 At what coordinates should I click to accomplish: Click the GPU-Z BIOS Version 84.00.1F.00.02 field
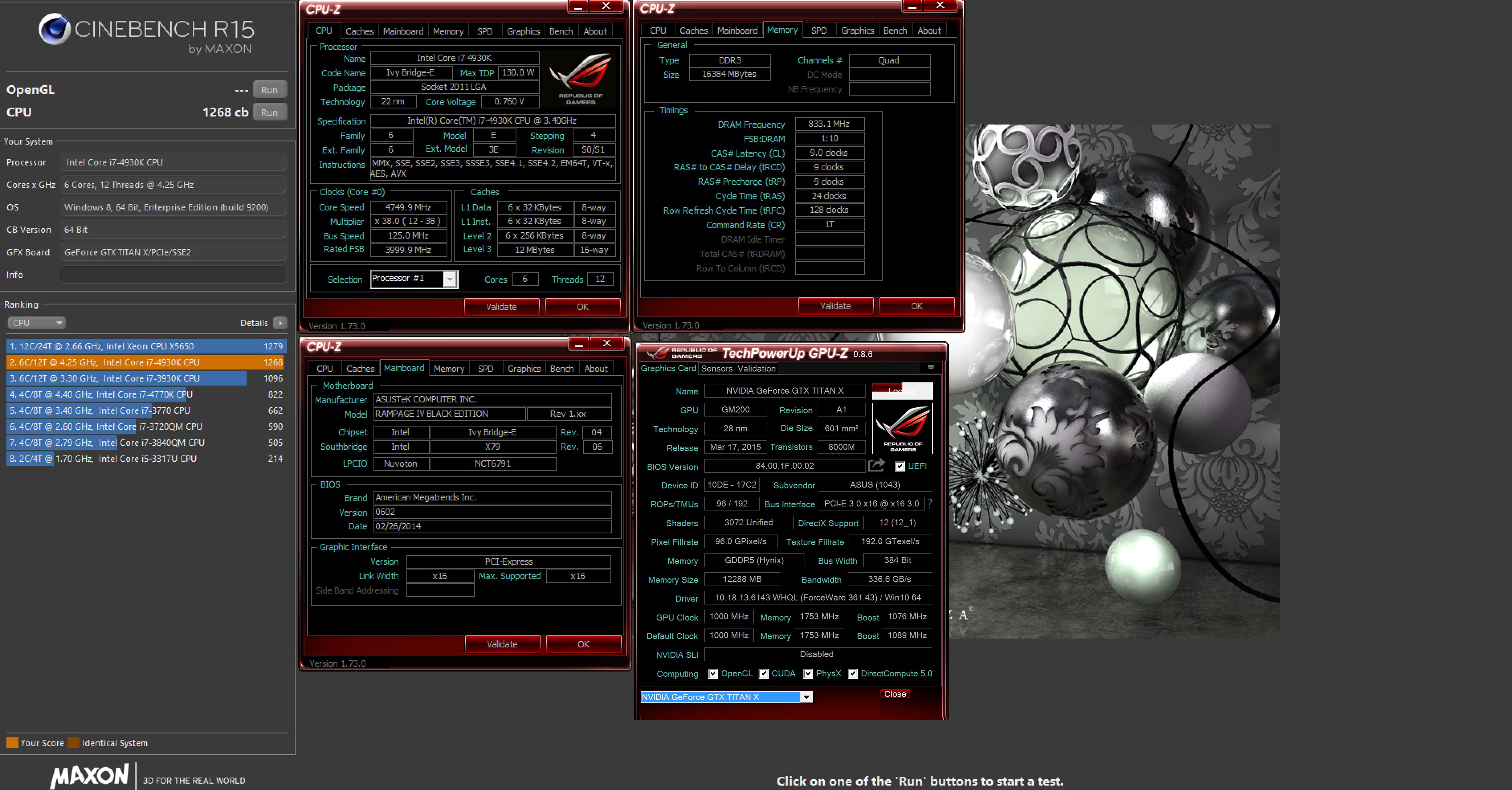click(785, 466)
